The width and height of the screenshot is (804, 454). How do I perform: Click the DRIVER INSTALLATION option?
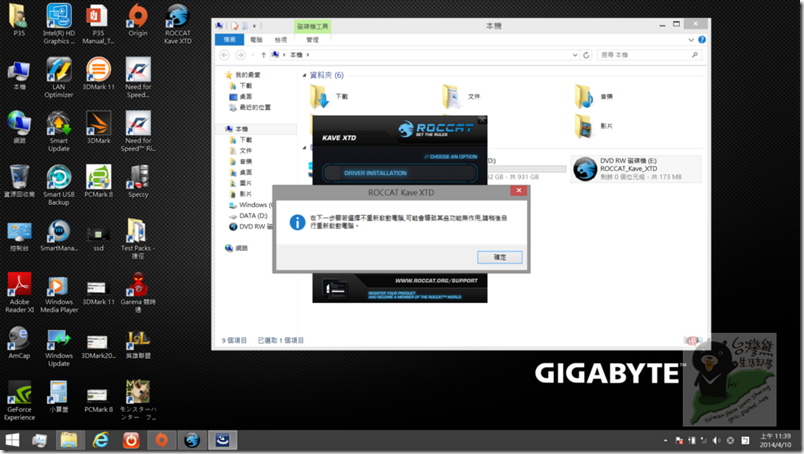[x=400, y=173]
